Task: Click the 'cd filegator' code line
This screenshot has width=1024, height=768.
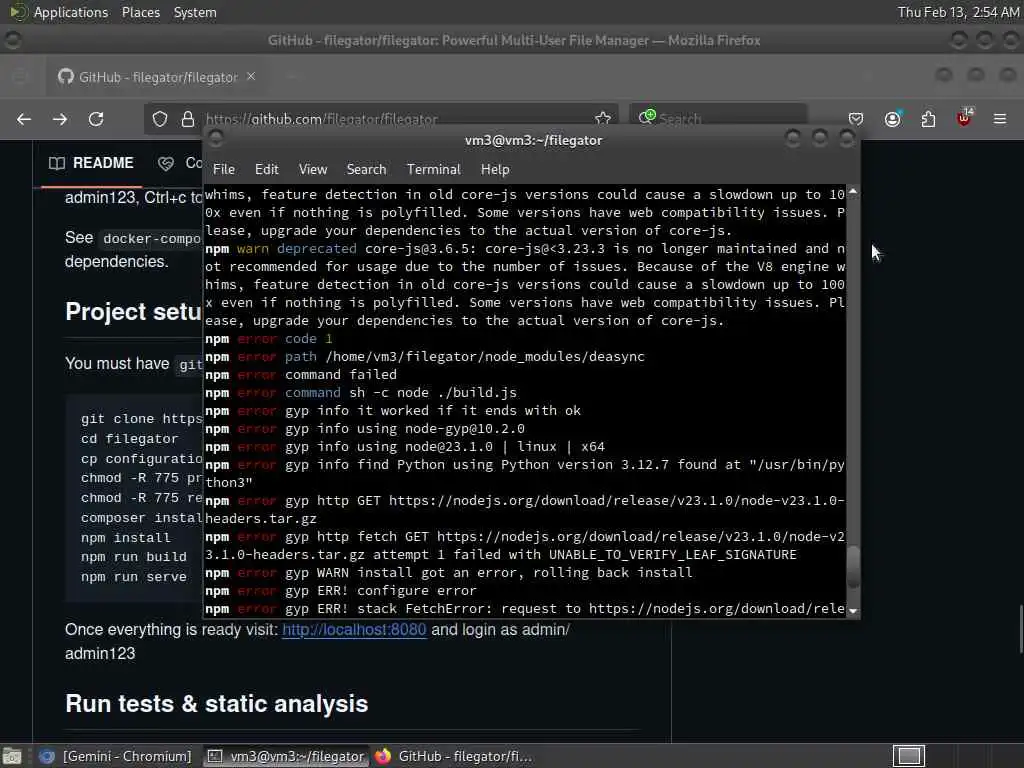Action: pos(129,439)
